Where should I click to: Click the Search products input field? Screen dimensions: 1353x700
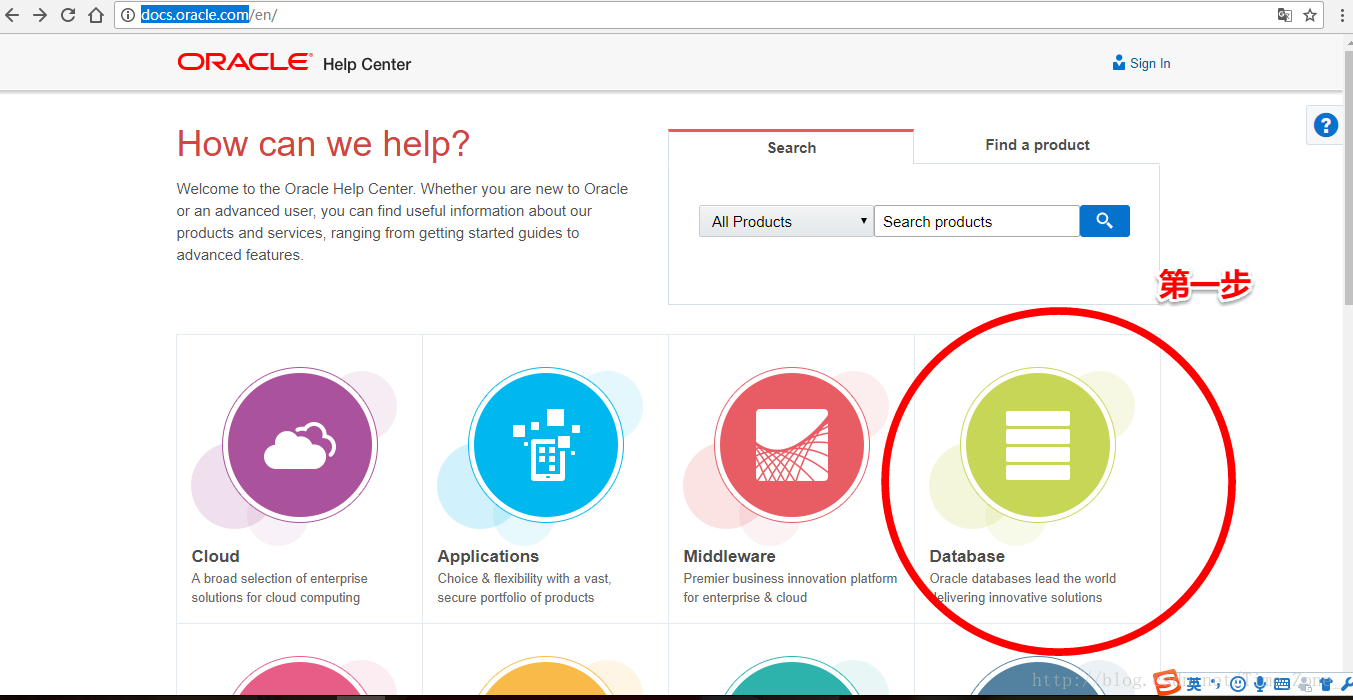[x=977, y=221]
